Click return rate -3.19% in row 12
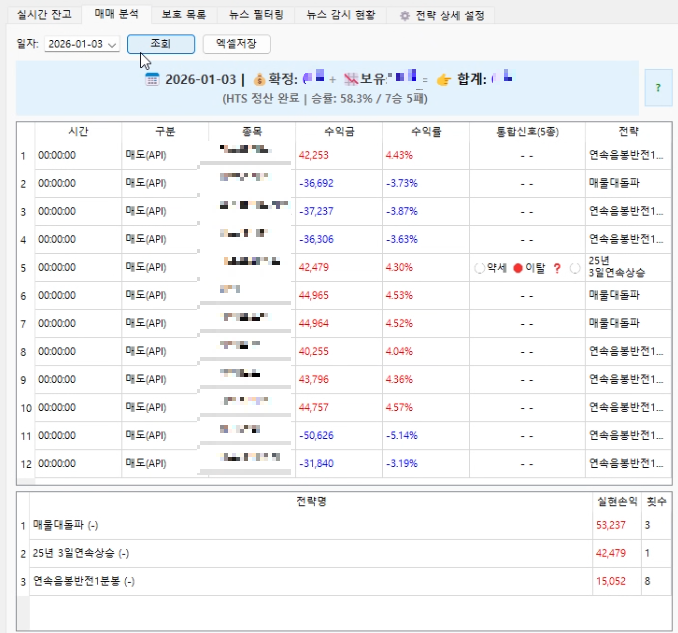Image resolution: width=678 pixels, height=633 pixels. [x=402, y=464]
